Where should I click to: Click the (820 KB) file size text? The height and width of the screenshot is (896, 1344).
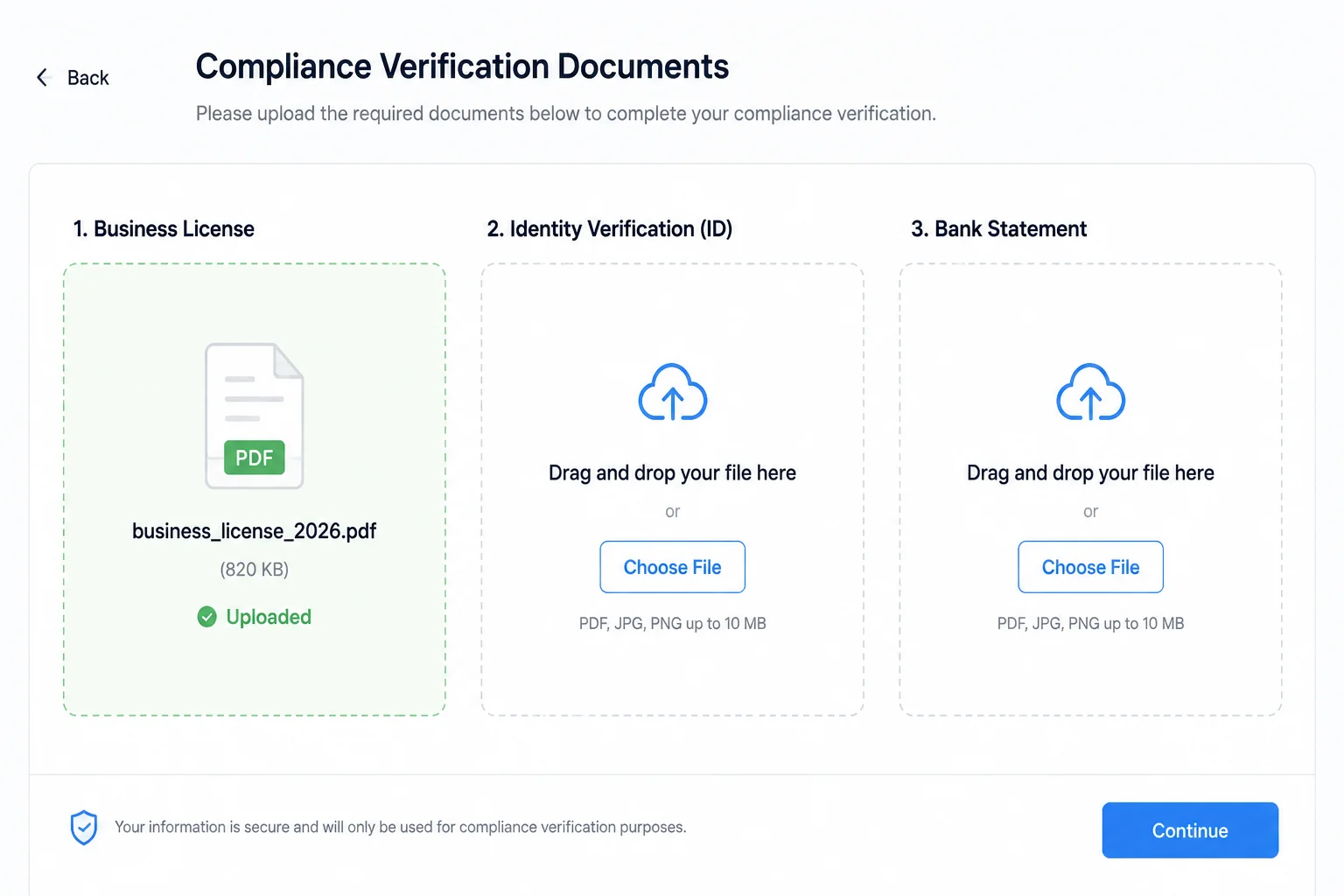point(255,570)
